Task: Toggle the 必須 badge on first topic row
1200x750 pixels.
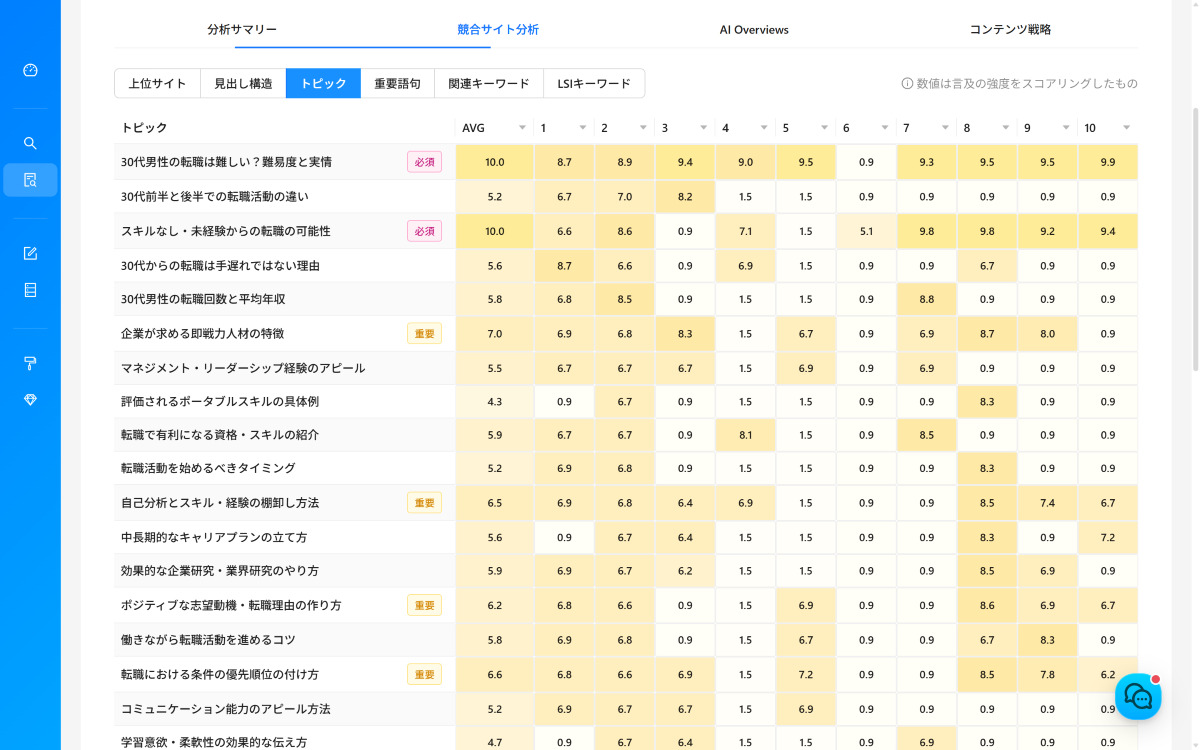Action: point(423,161)
